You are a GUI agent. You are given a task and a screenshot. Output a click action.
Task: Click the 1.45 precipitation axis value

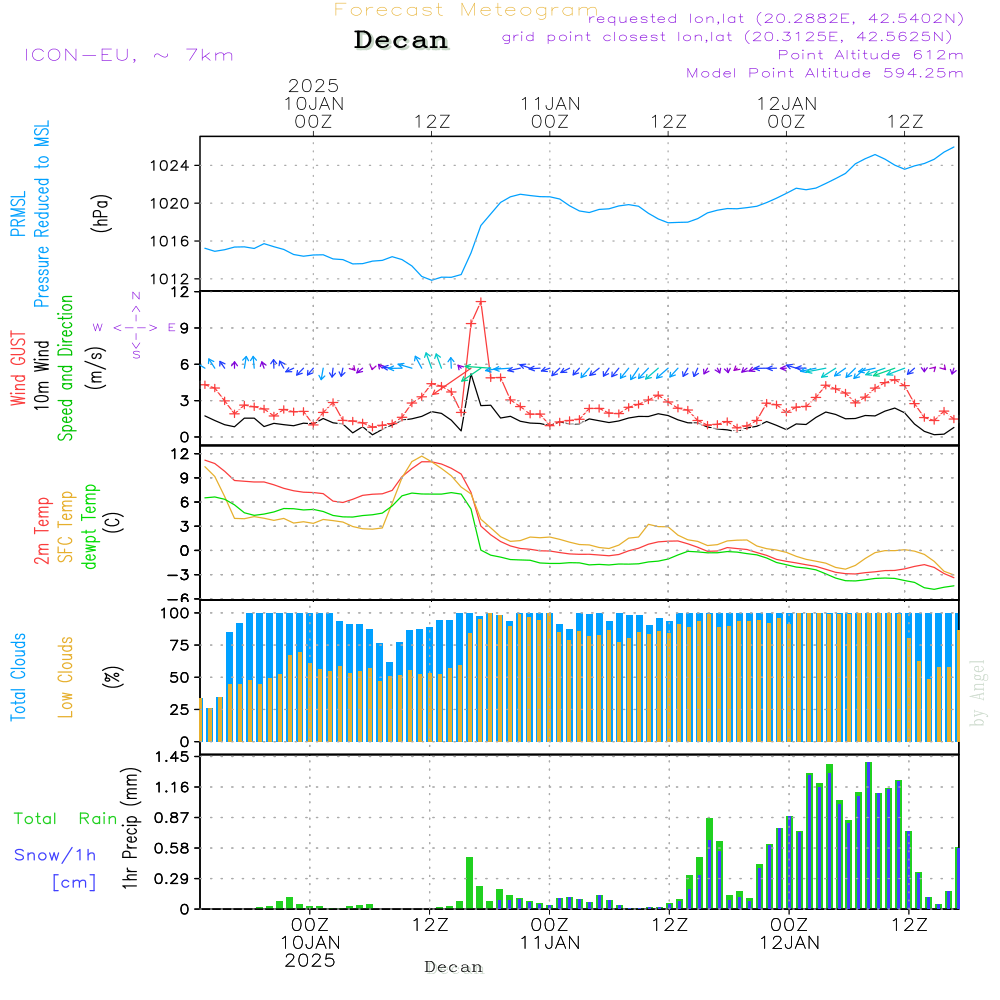pyautogui.click(x=172, y=757)
